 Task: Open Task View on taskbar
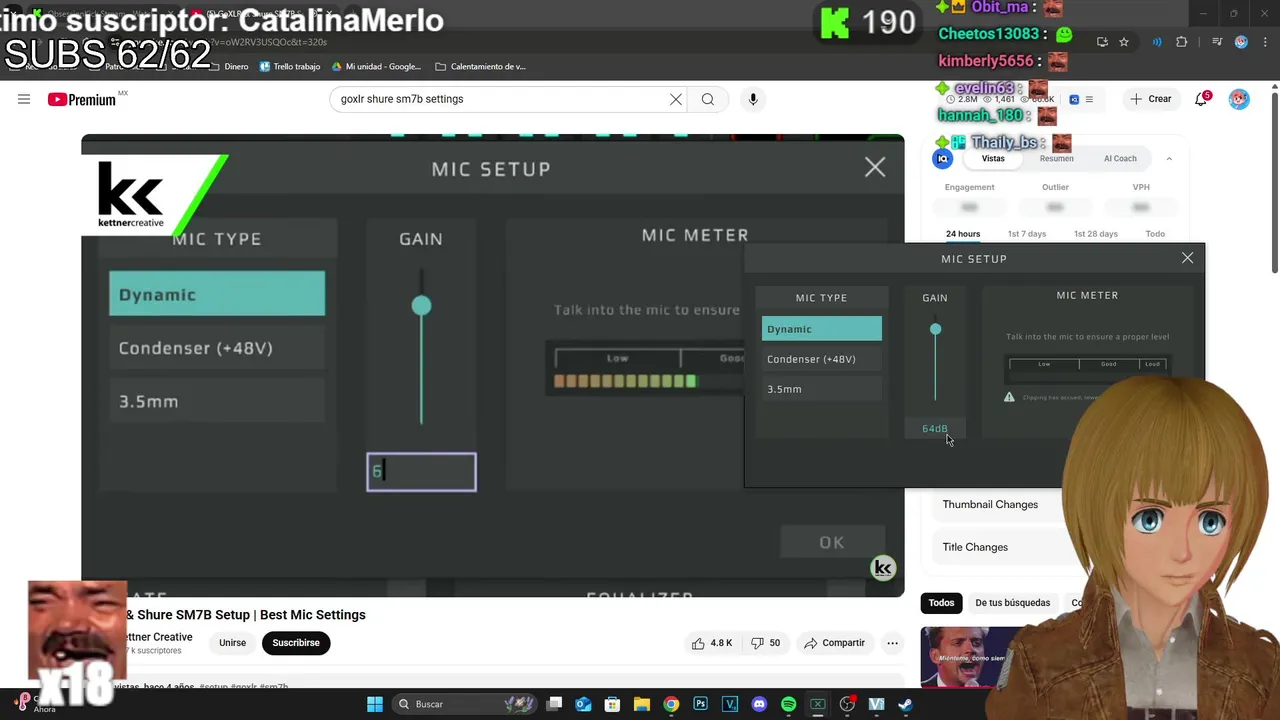555,704
